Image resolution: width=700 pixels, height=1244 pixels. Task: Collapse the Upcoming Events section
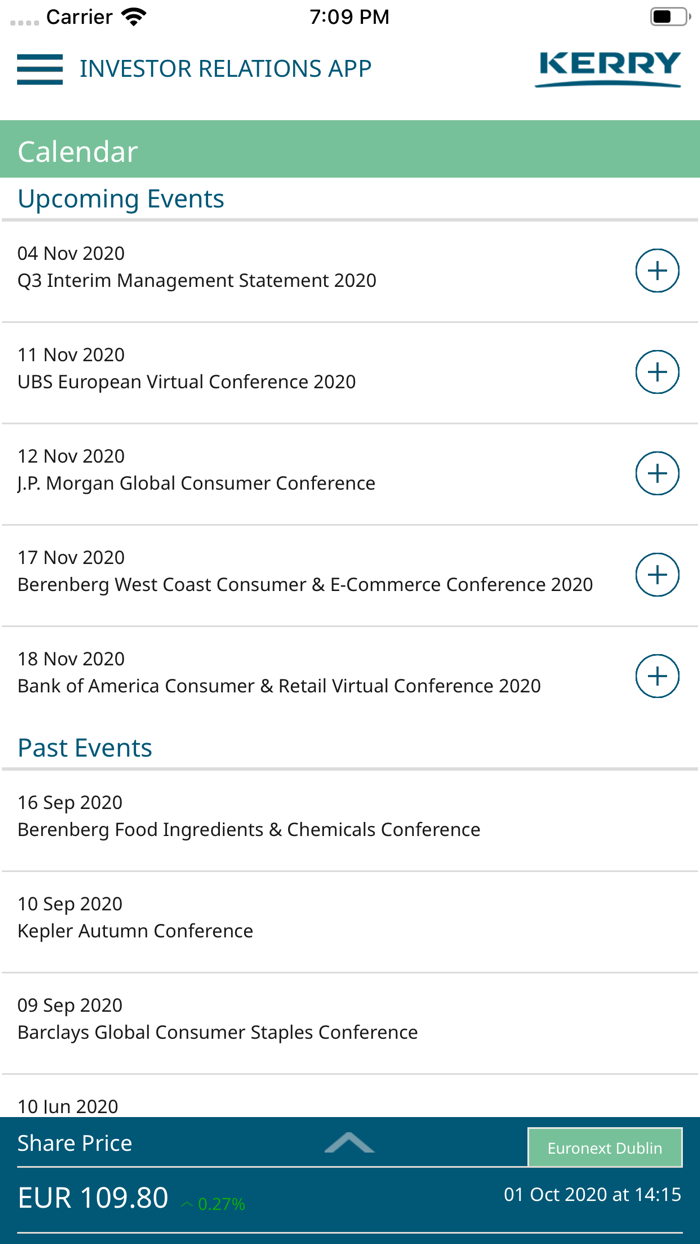point(120,198)
